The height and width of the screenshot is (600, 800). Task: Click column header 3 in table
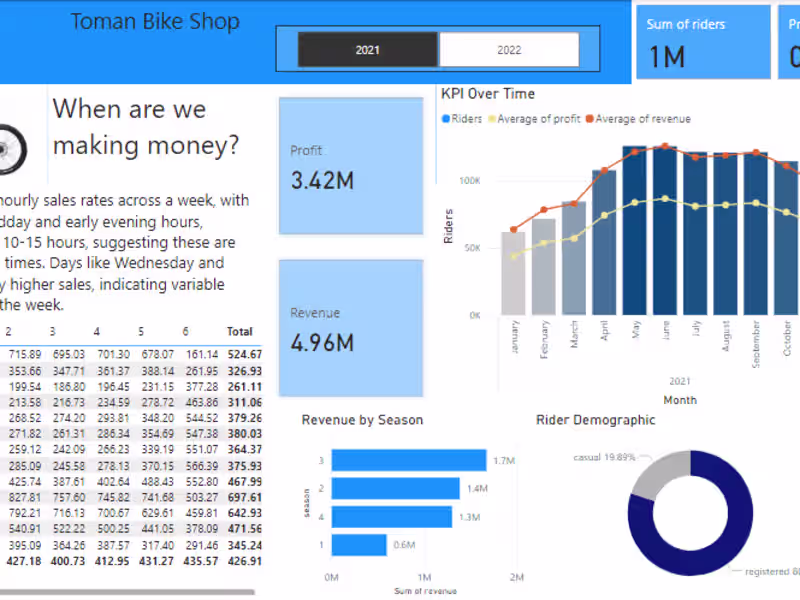pos(53,332)
